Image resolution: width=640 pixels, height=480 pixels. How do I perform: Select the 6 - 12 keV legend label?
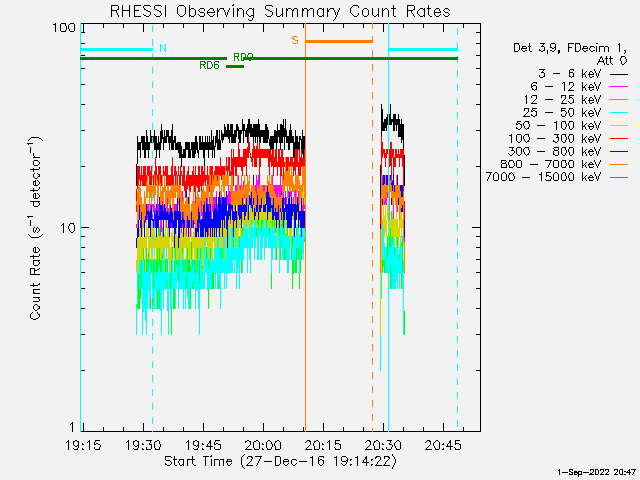(566, 87)
